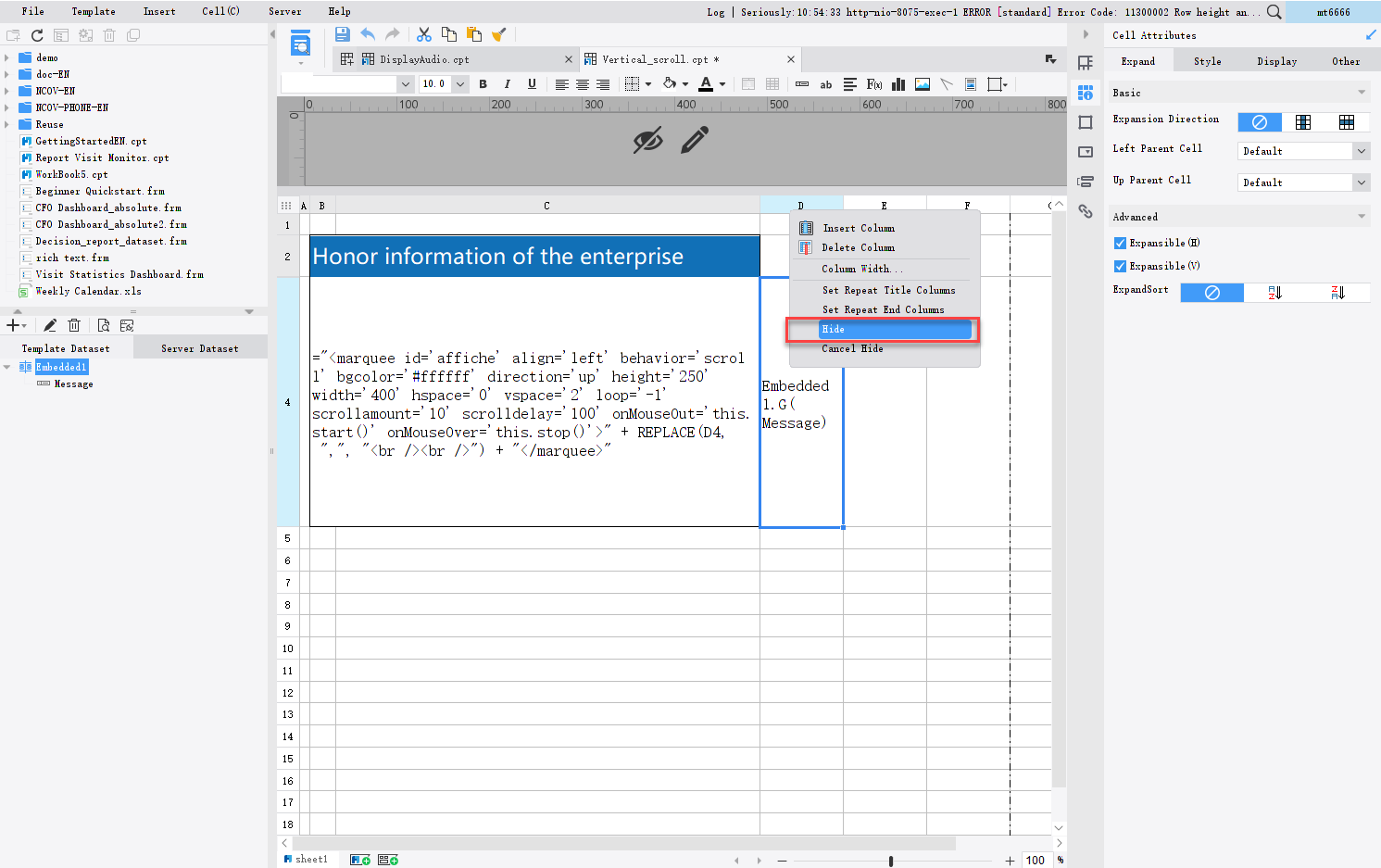
Task: Expand the demo folder
Action: (x=7, y=57)
